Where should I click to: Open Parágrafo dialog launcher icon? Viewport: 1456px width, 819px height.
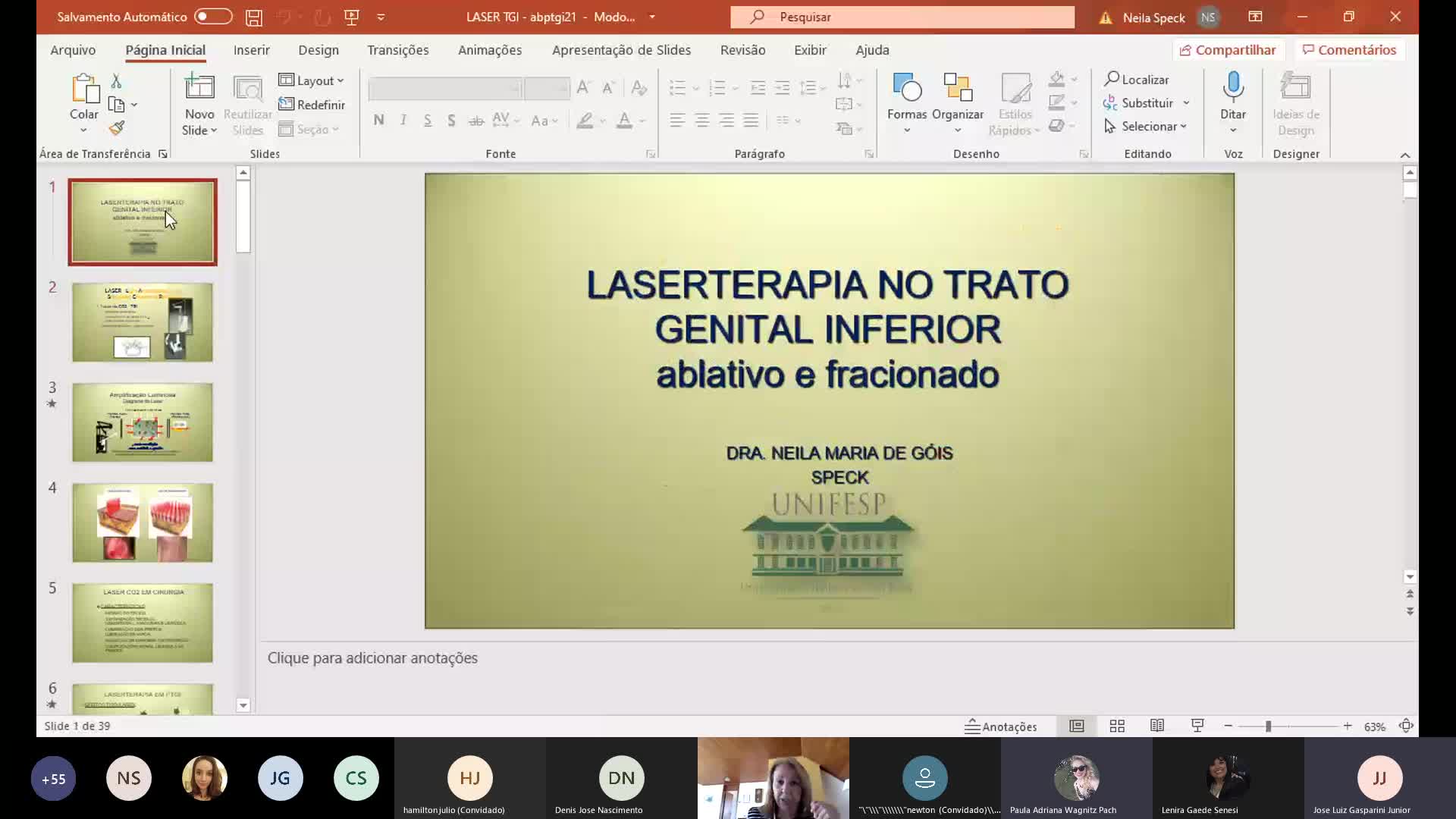(869, 154)
